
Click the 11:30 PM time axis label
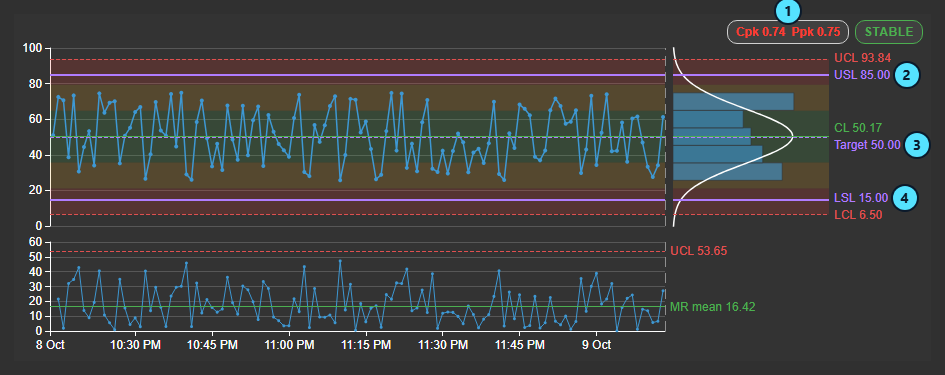click(443, 345)
